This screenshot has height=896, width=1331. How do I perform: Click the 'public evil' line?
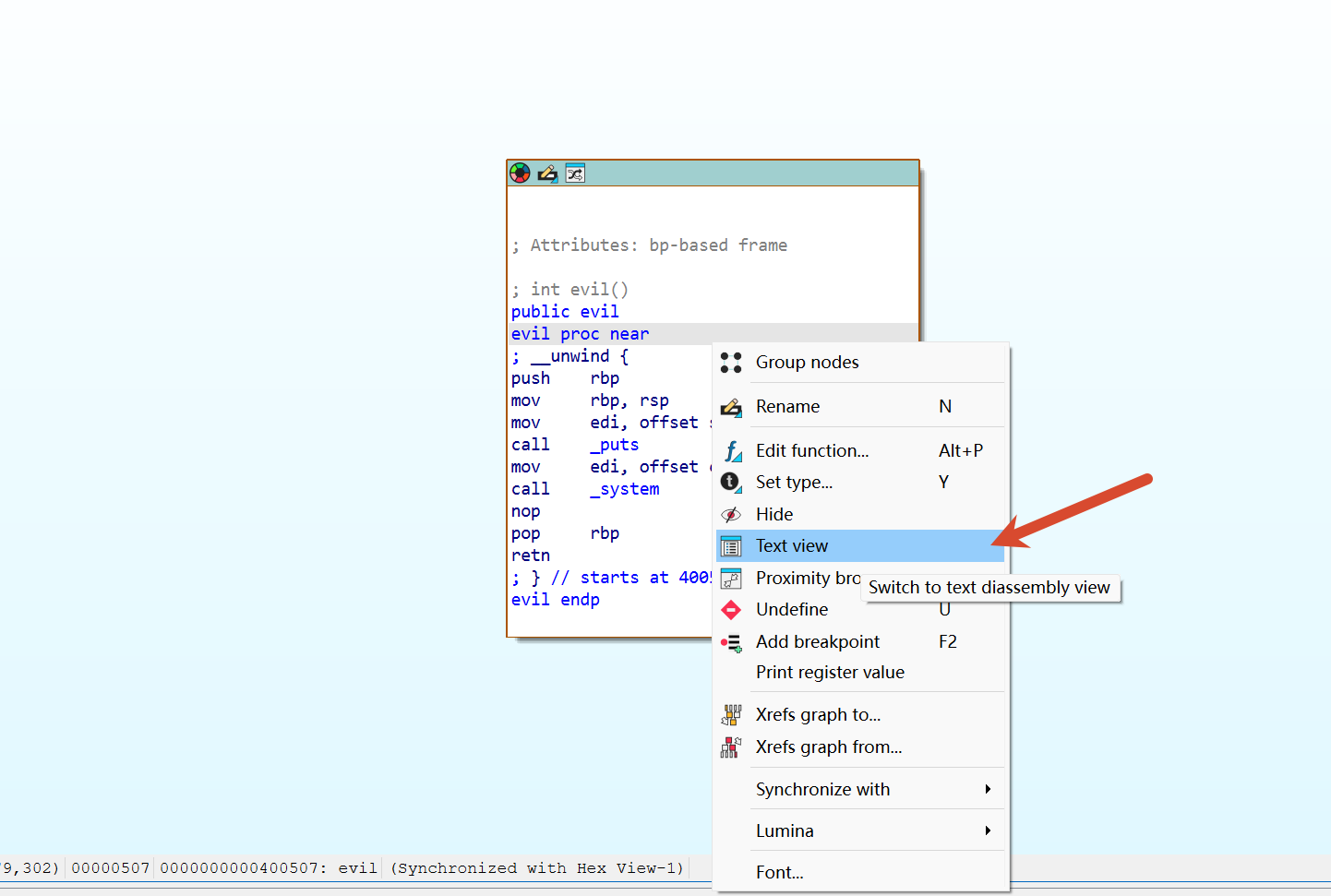[x=565, y=312]
